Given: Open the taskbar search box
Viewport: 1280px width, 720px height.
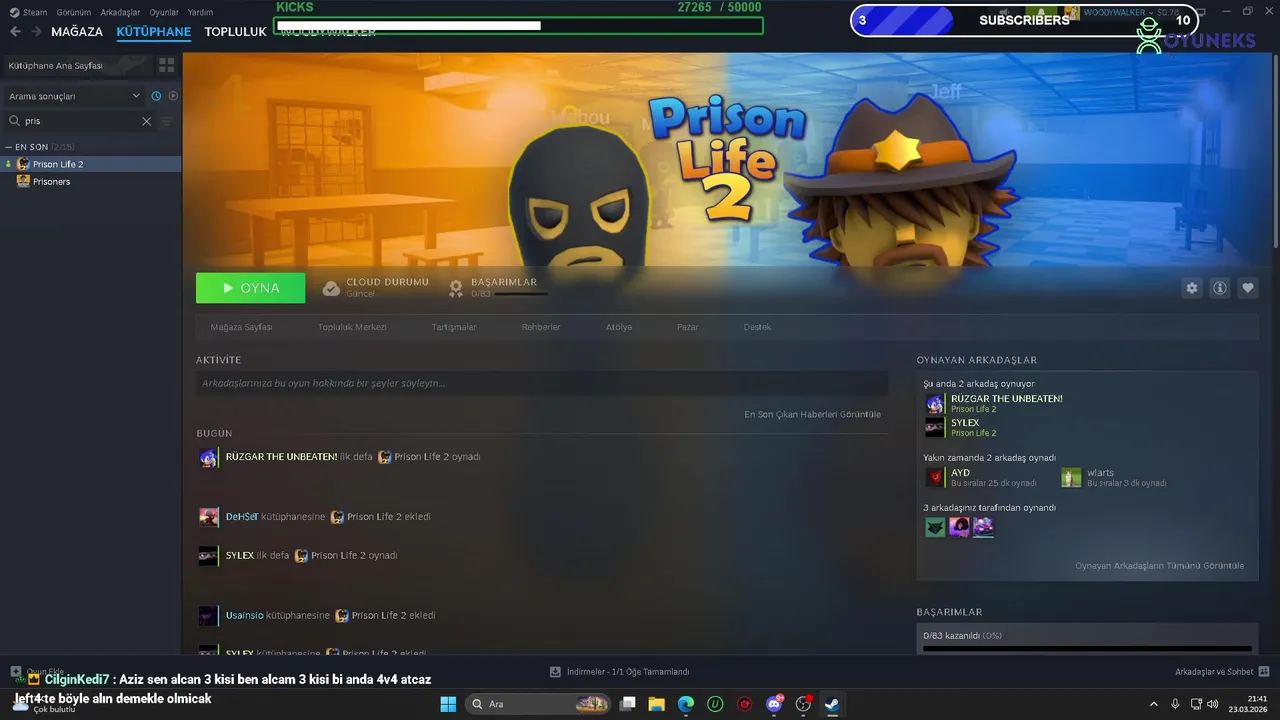Looking at the screenshot, I should [538, 704].
